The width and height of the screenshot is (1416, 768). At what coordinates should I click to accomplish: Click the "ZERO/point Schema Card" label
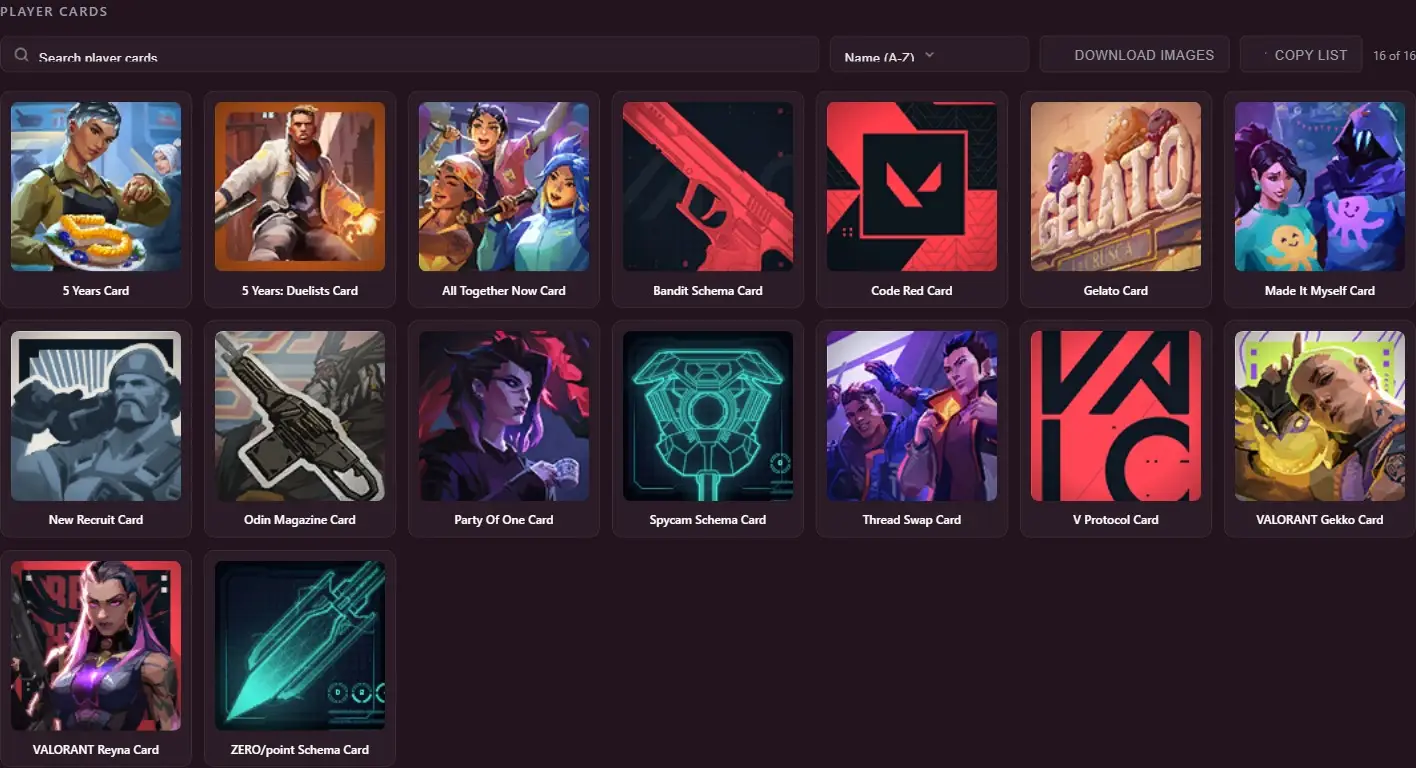(300, 750)
